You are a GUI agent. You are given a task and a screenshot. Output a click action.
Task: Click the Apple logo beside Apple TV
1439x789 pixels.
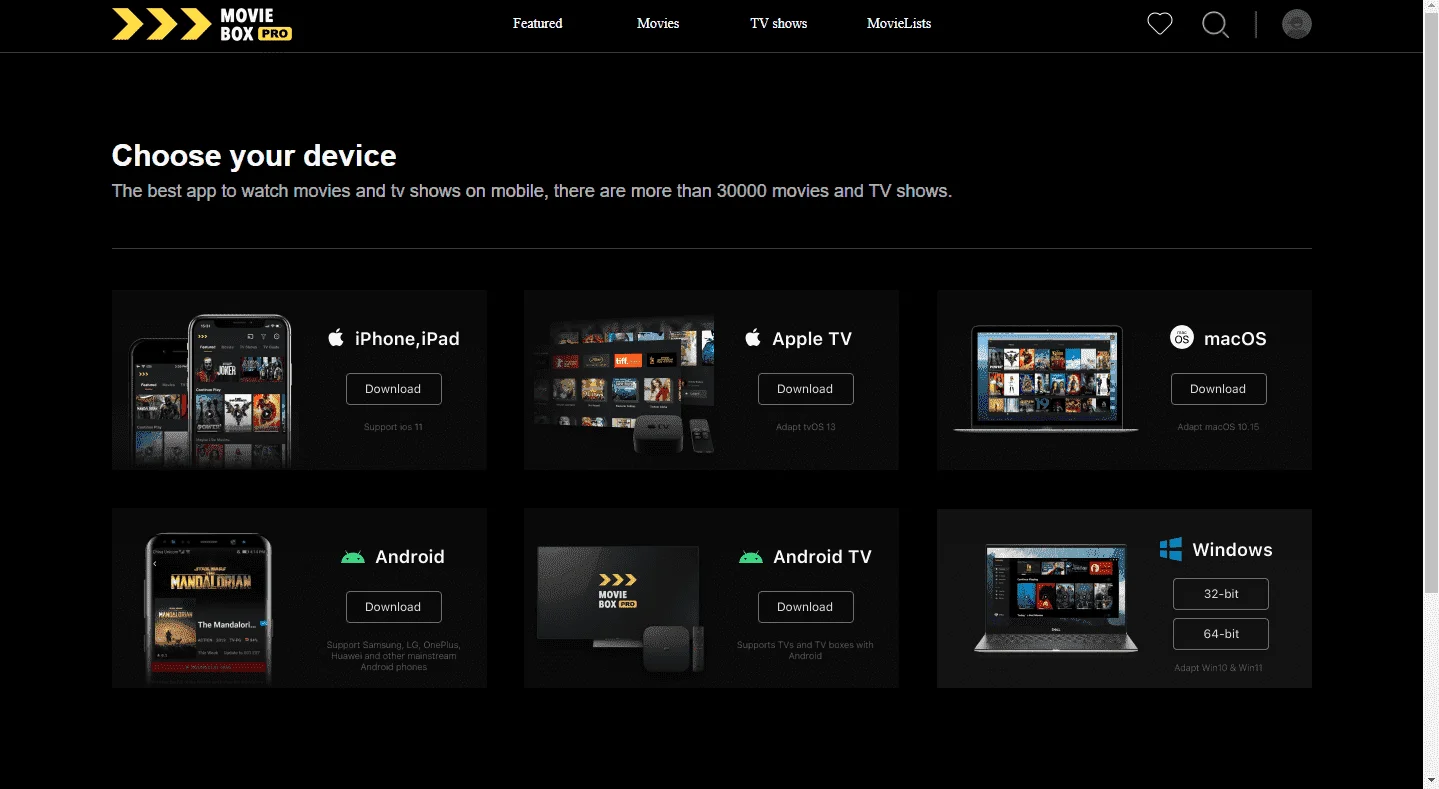753,338
